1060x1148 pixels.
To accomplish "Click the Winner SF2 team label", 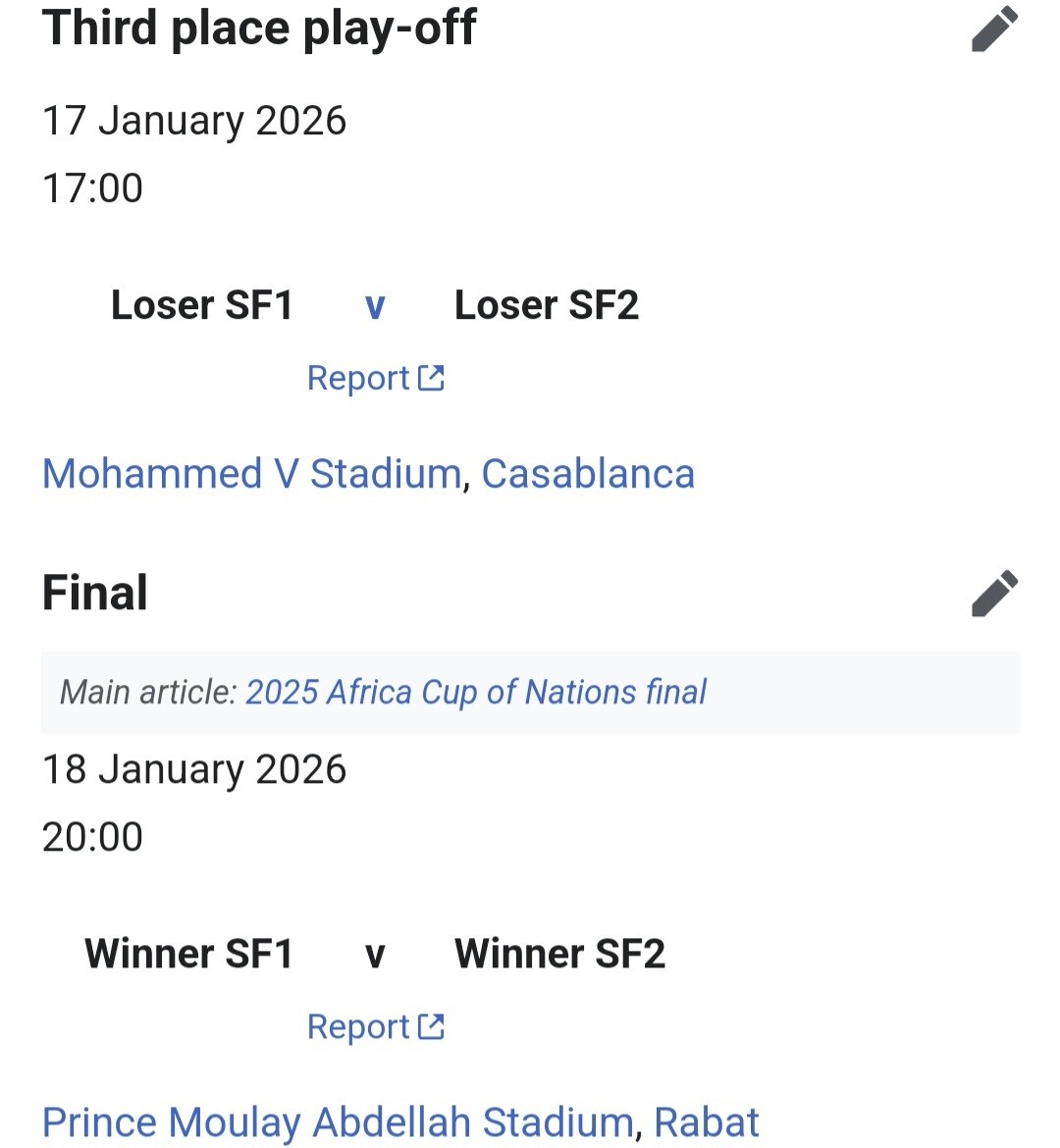I will tap(559, 954).
